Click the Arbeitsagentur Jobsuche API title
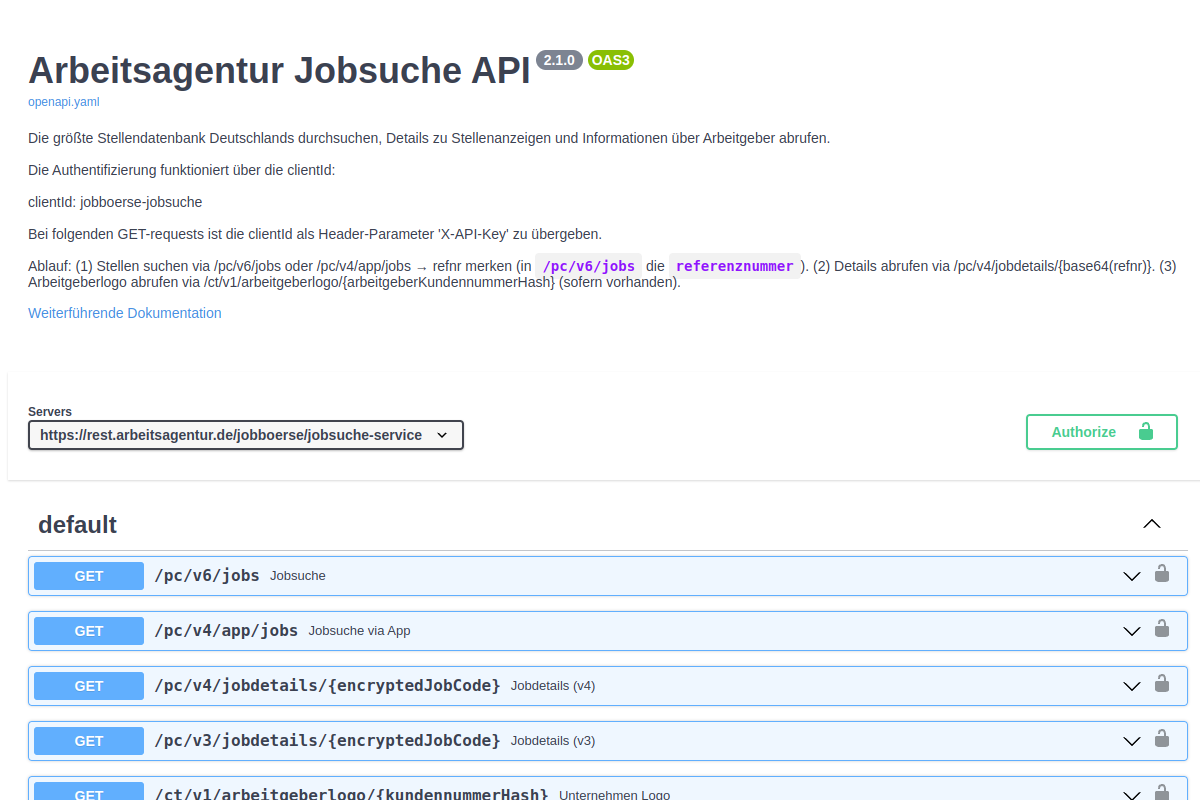The width and height of the screenshot is (1200, 800). [279, 71]
